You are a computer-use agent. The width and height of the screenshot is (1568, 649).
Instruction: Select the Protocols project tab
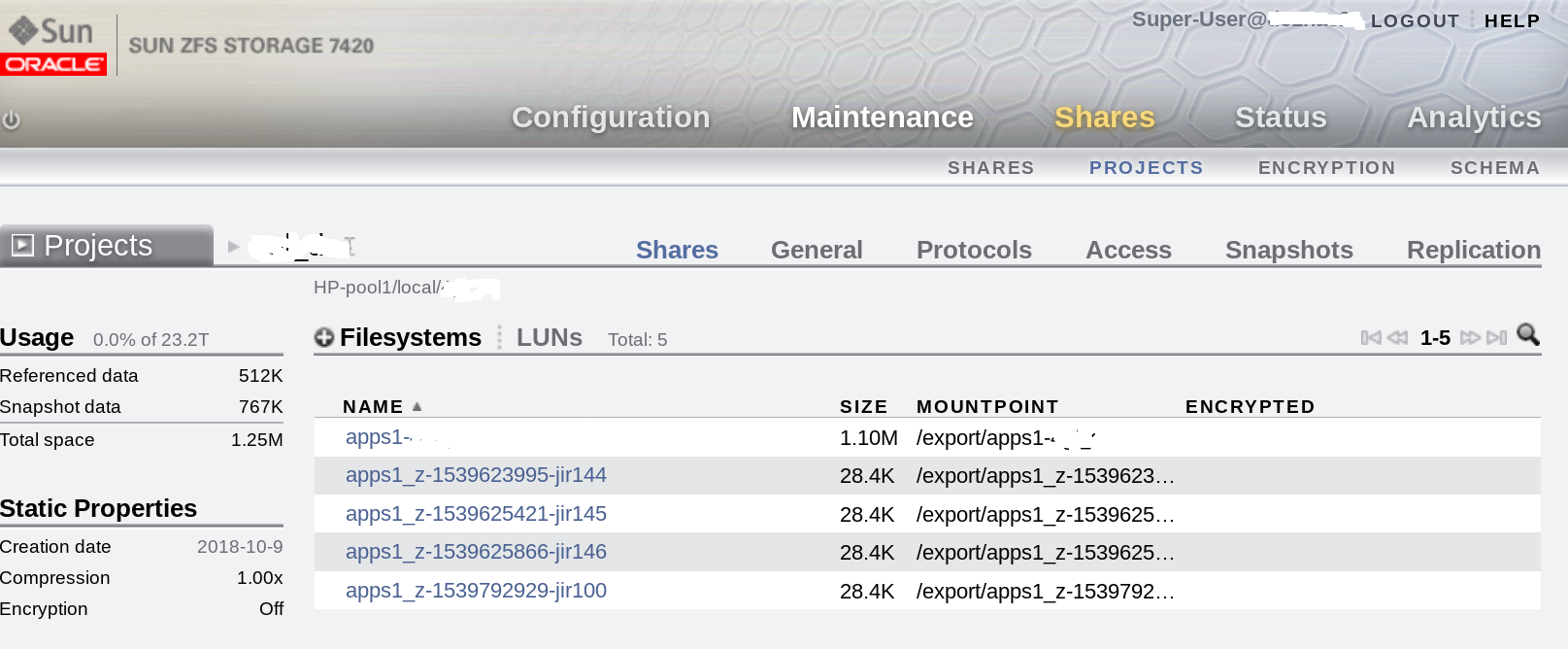click(974, 250)
